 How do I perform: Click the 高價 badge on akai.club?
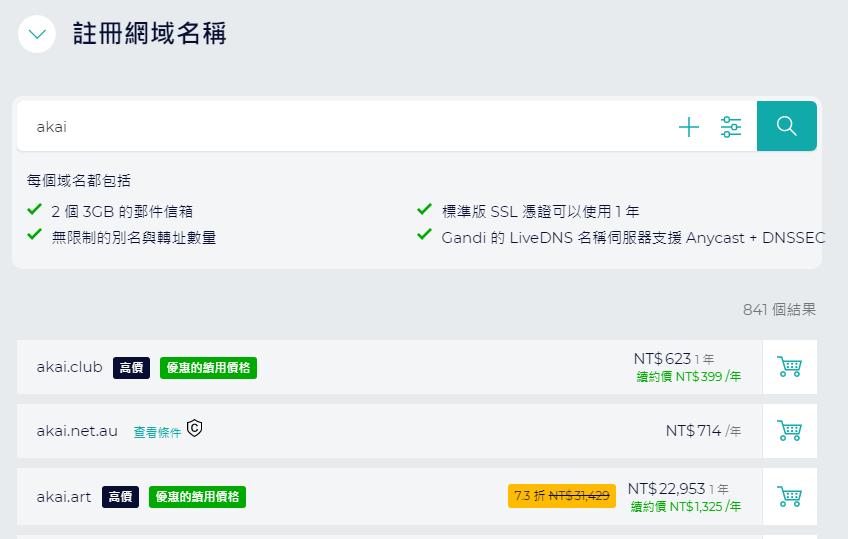pyautogui.click(x=131, y=368)
